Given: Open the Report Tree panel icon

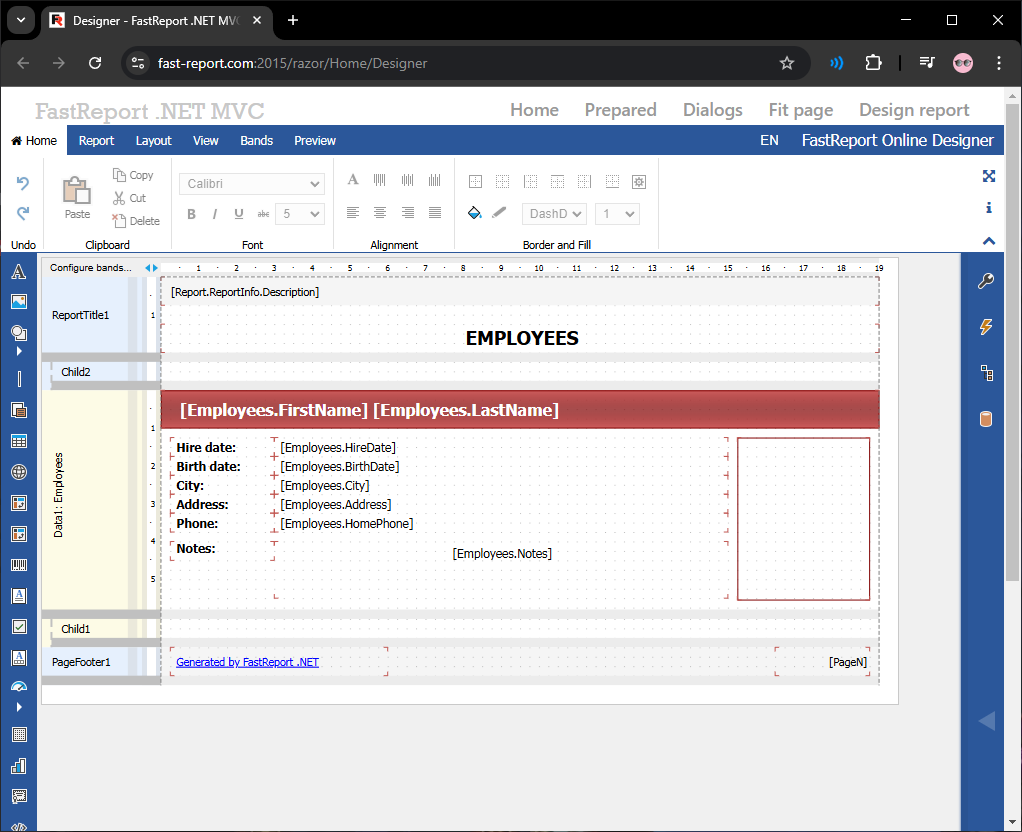Looking at the screenshot, I should click(x=987, y=373).
